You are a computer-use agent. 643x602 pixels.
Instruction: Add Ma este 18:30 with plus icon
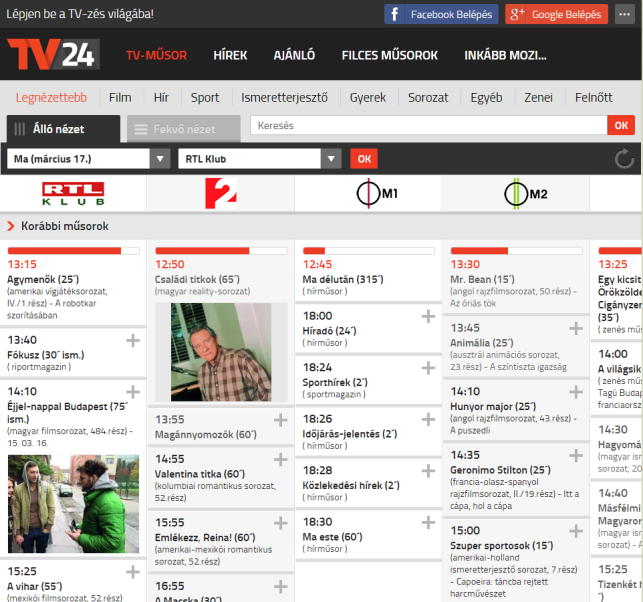click(428, 522)
